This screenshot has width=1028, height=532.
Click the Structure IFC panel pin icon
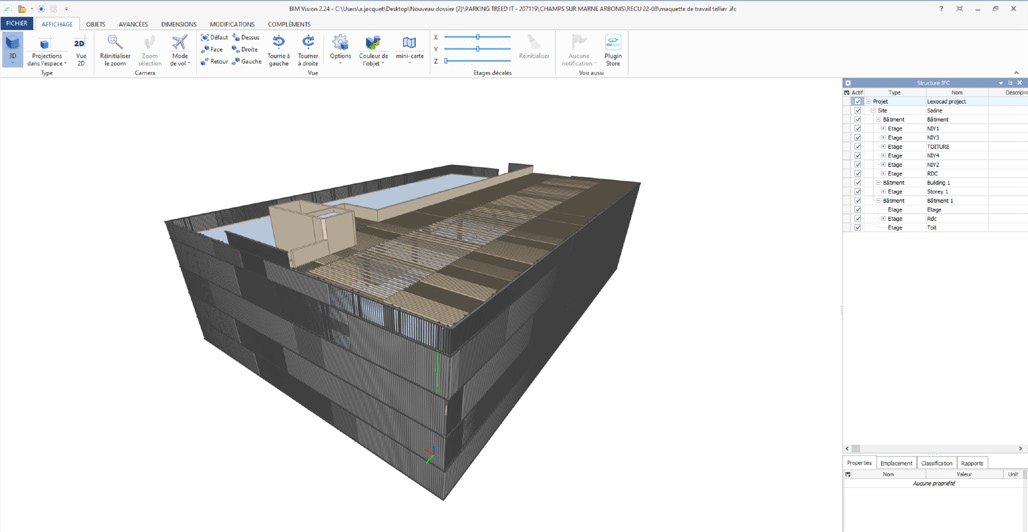[1010, 83]
